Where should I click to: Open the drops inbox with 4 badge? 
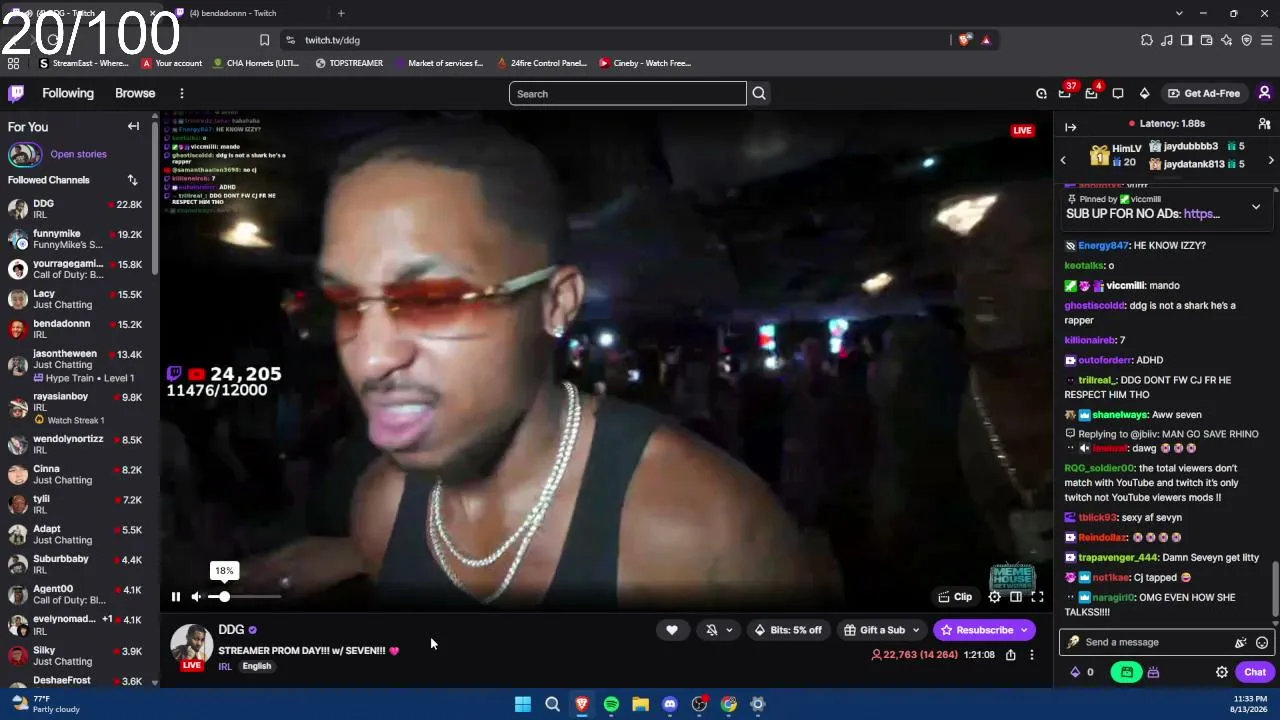coord(1092,93)
